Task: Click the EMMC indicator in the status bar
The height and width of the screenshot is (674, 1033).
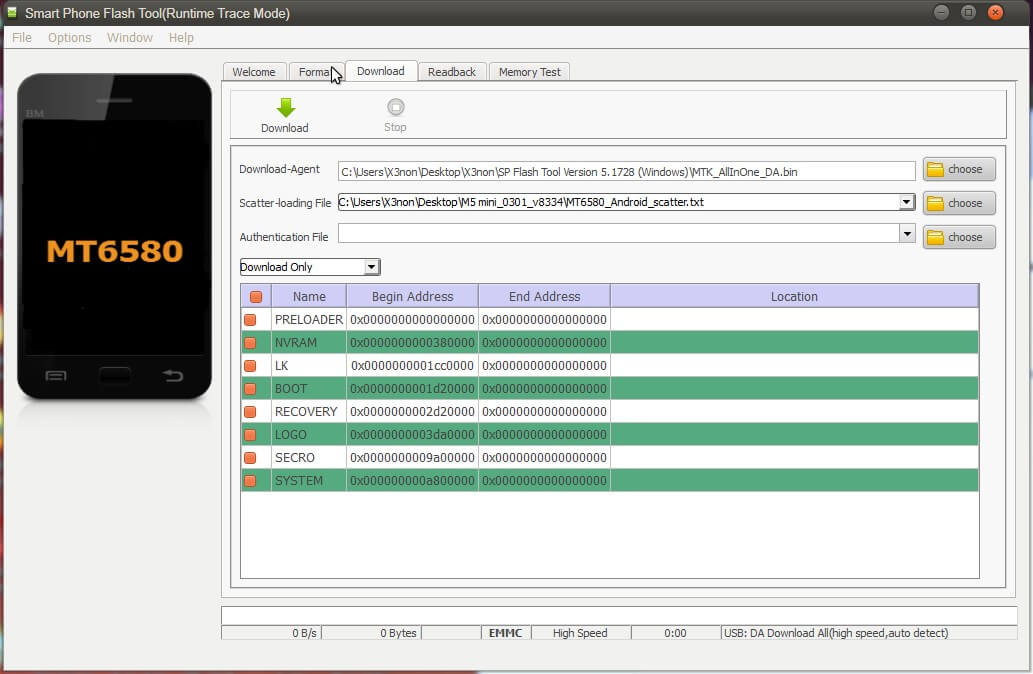Action: click(505, 632)
